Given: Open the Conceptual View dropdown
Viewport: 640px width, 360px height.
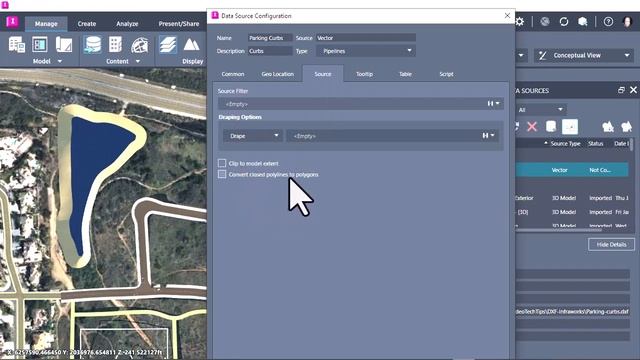Looking at the screenshot, I should tap(584, 55).
